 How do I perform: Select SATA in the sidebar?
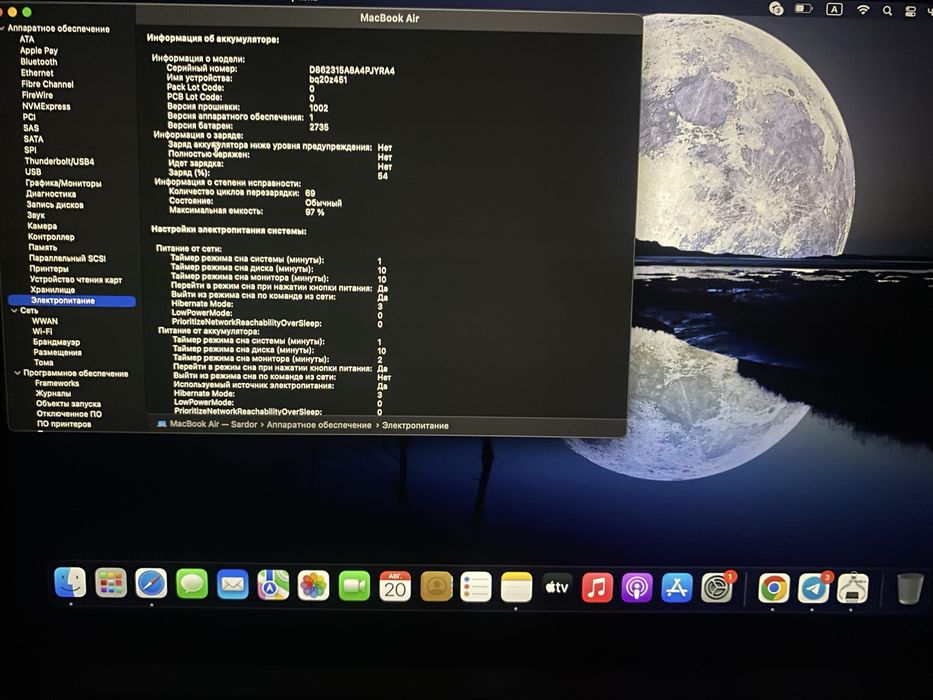click(33, 139)
